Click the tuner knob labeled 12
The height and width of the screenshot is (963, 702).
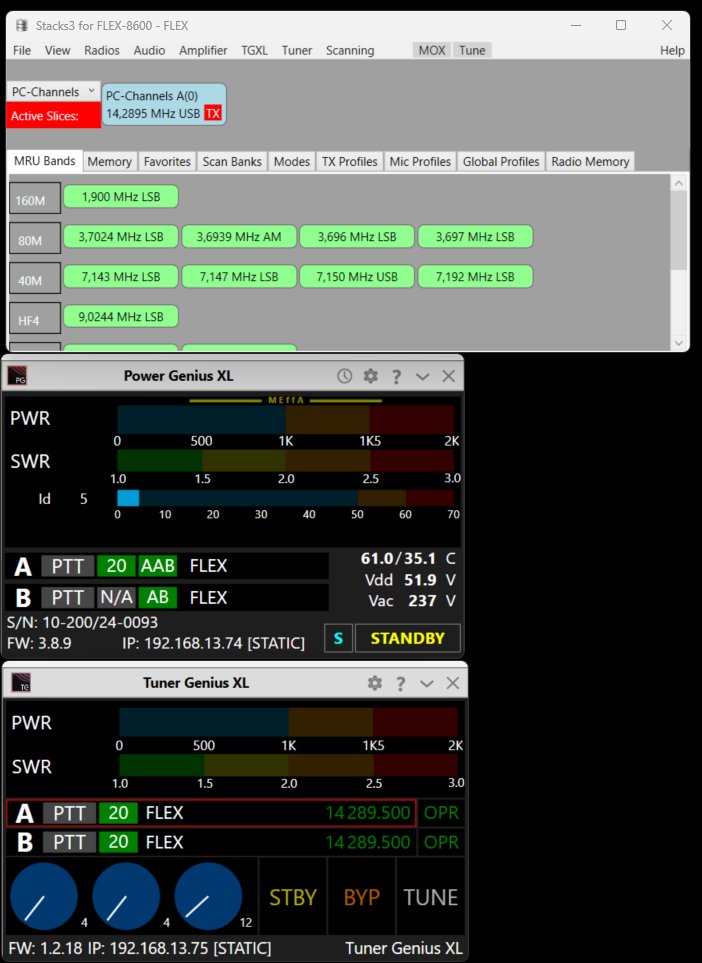coord(208,896)
